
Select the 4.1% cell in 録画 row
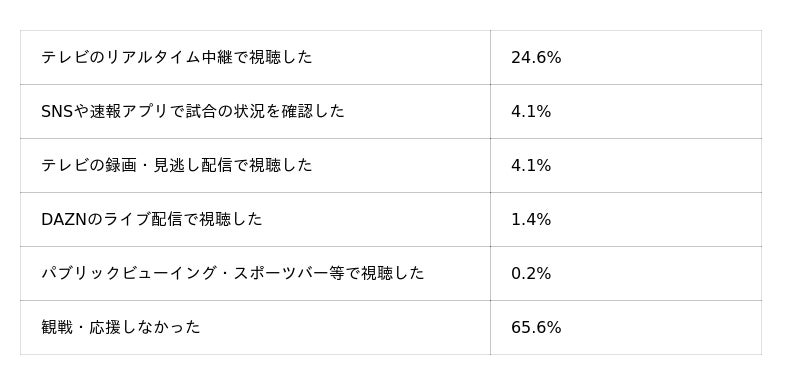point(531,166)
